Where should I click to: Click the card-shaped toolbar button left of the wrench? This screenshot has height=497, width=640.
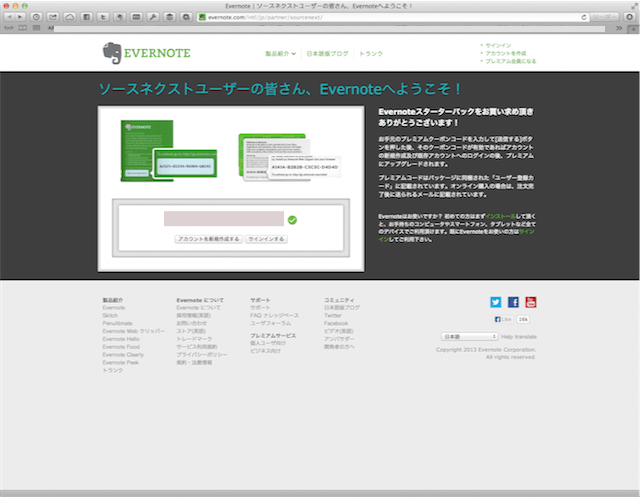tap(136, 17)
